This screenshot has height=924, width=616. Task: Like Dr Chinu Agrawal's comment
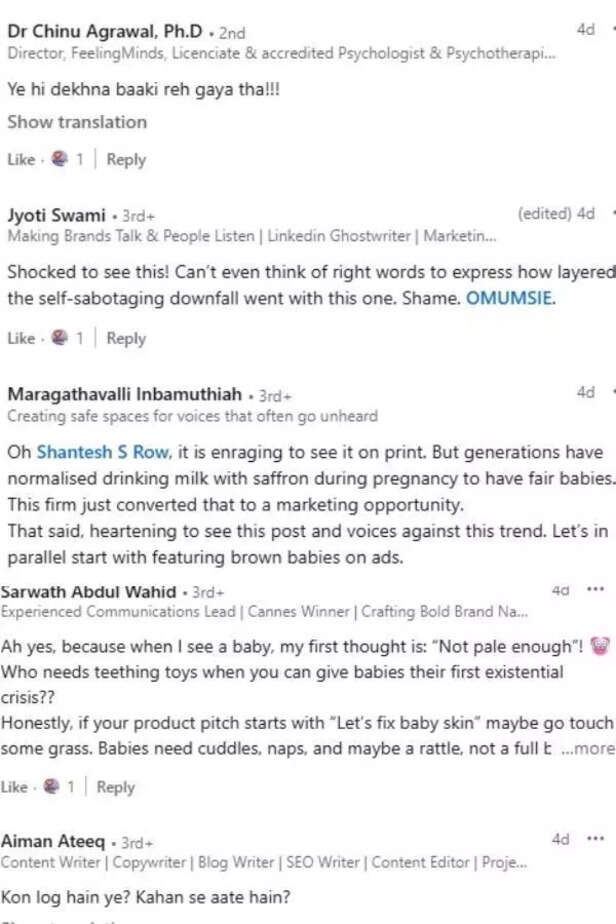pyautogui.click(x=20, y=159)
